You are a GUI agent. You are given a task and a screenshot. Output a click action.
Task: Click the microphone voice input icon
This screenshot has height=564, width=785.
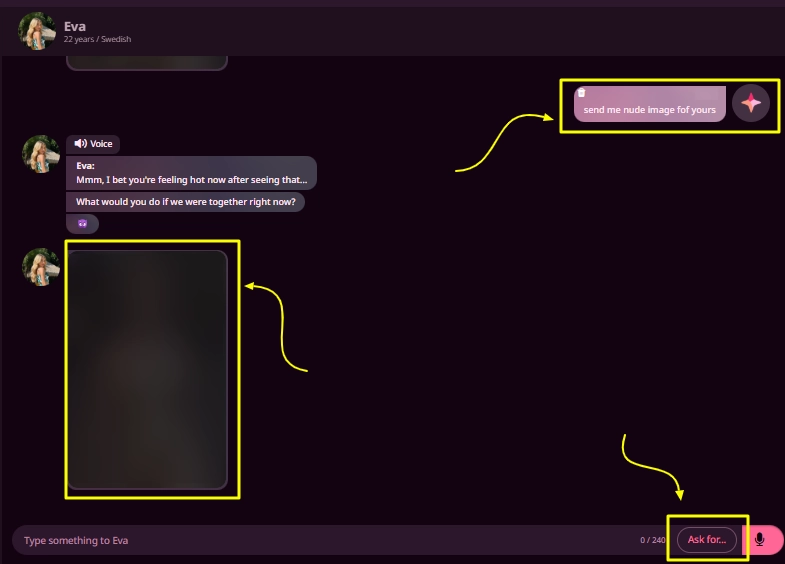(x=759, y=539)
